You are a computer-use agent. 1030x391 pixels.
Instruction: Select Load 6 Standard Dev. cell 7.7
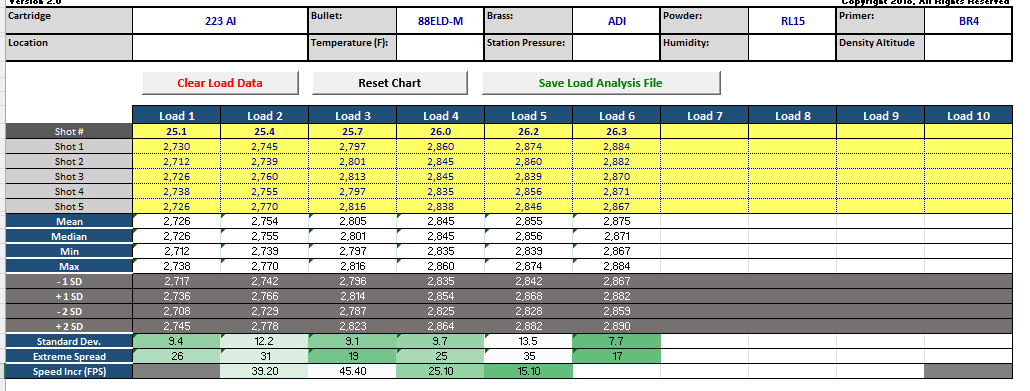(x=617, y=341)
